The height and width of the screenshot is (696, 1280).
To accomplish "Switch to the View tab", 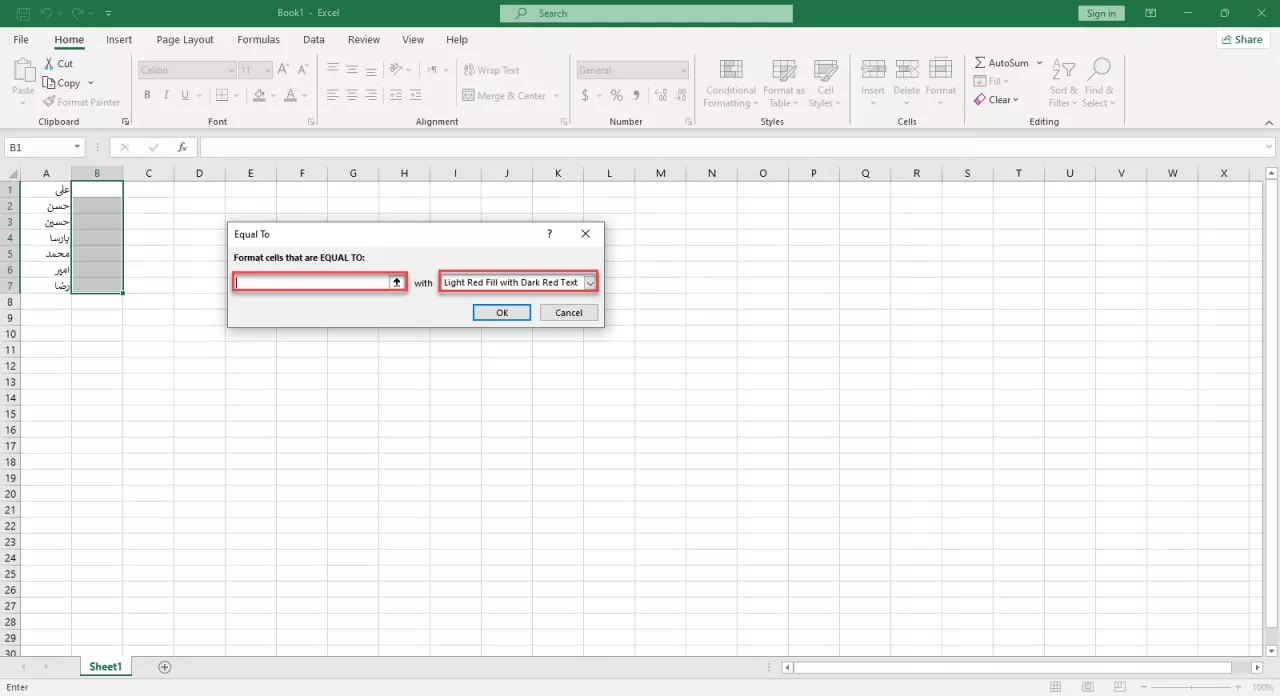I will 413,40.
